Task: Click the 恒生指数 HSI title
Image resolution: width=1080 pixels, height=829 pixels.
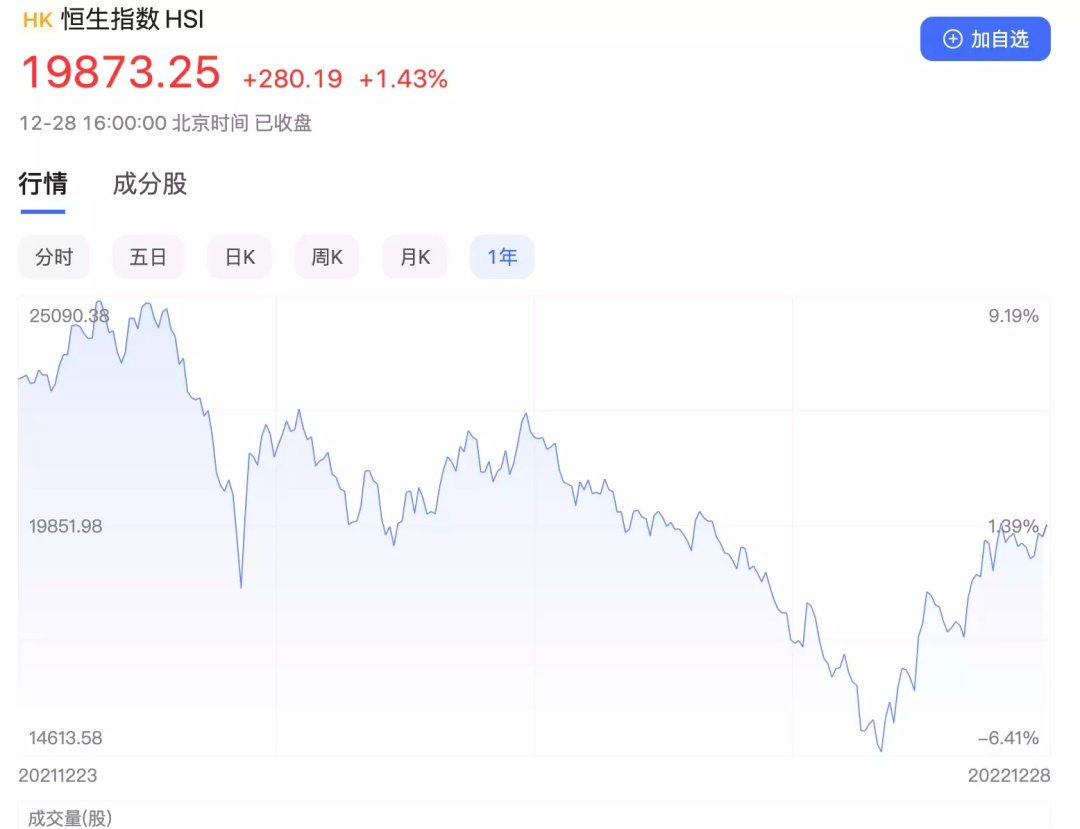Action: click(132, 19)
